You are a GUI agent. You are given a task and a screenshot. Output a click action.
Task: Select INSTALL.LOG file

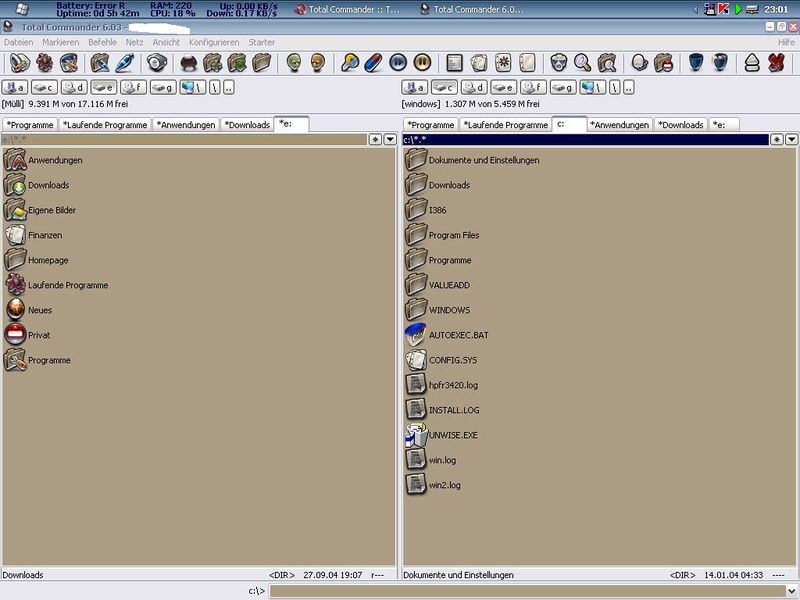[x=442, y=410]
